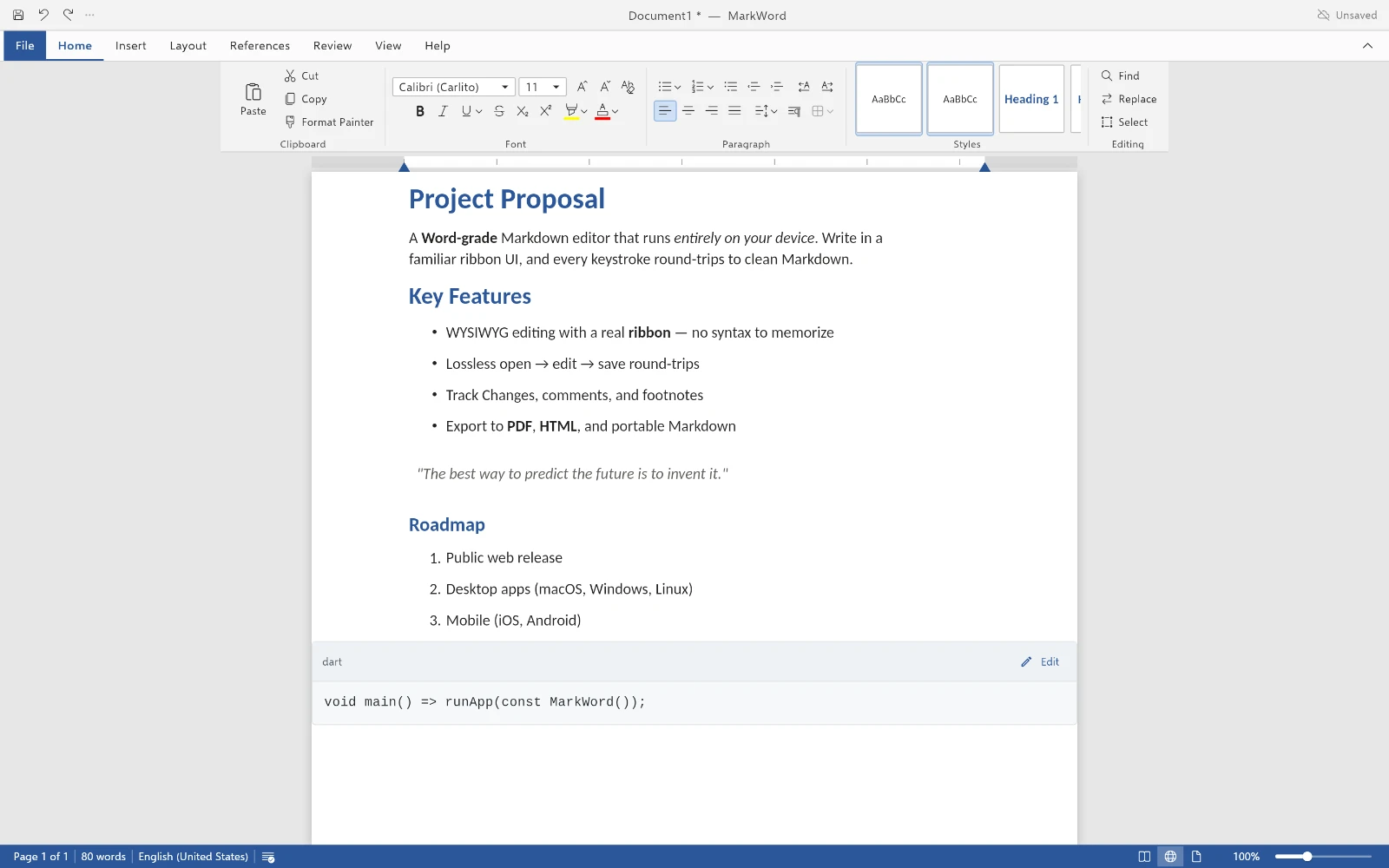Click Replace in Editing group
The width and height of the screenshot is (1389, 868).
pyautogui.click(x=1129, y=99)
